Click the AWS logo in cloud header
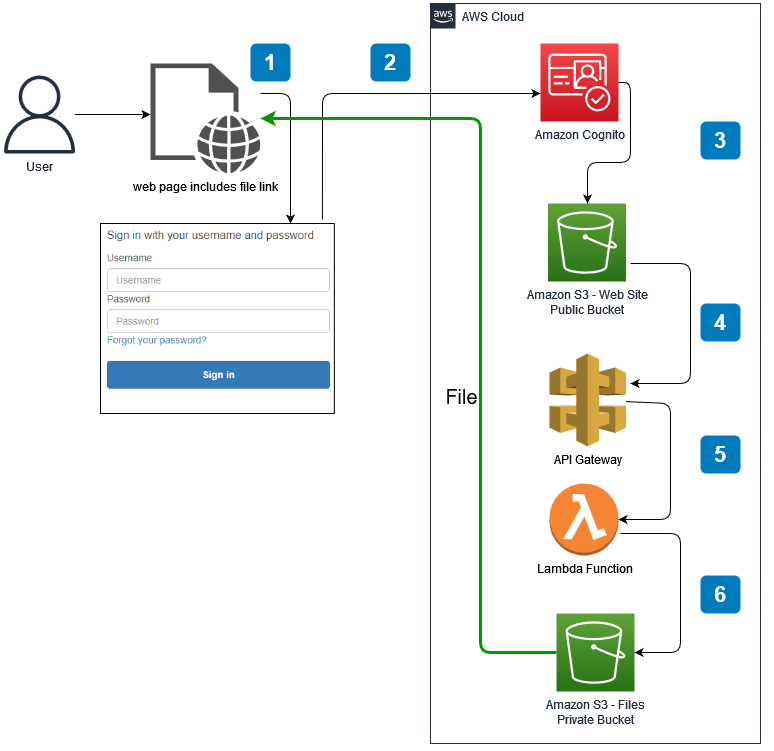Viewport: 774px width, 751px height. point(443,16)
